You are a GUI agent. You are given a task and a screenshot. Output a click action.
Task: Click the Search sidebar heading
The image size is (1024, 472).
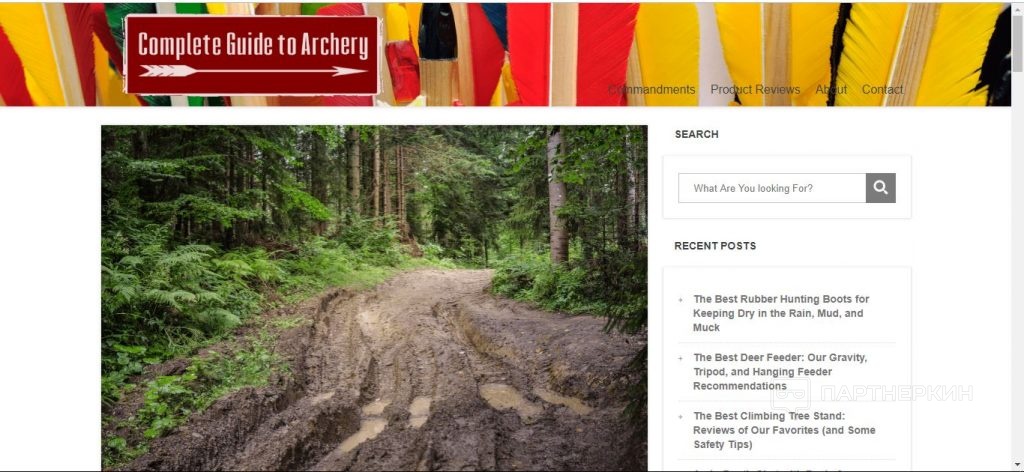[696, 134]
